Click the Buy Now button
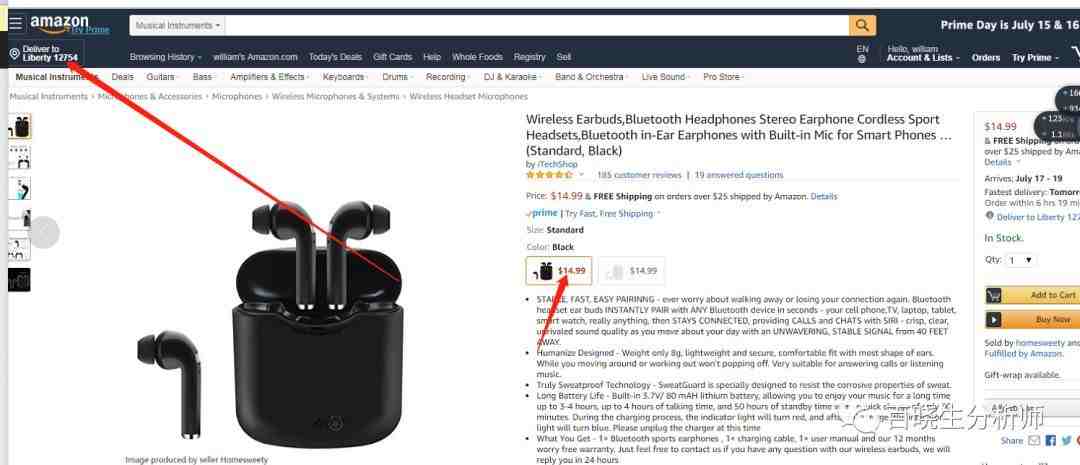The image size is (1080, 465). [x=1032, y=320]
